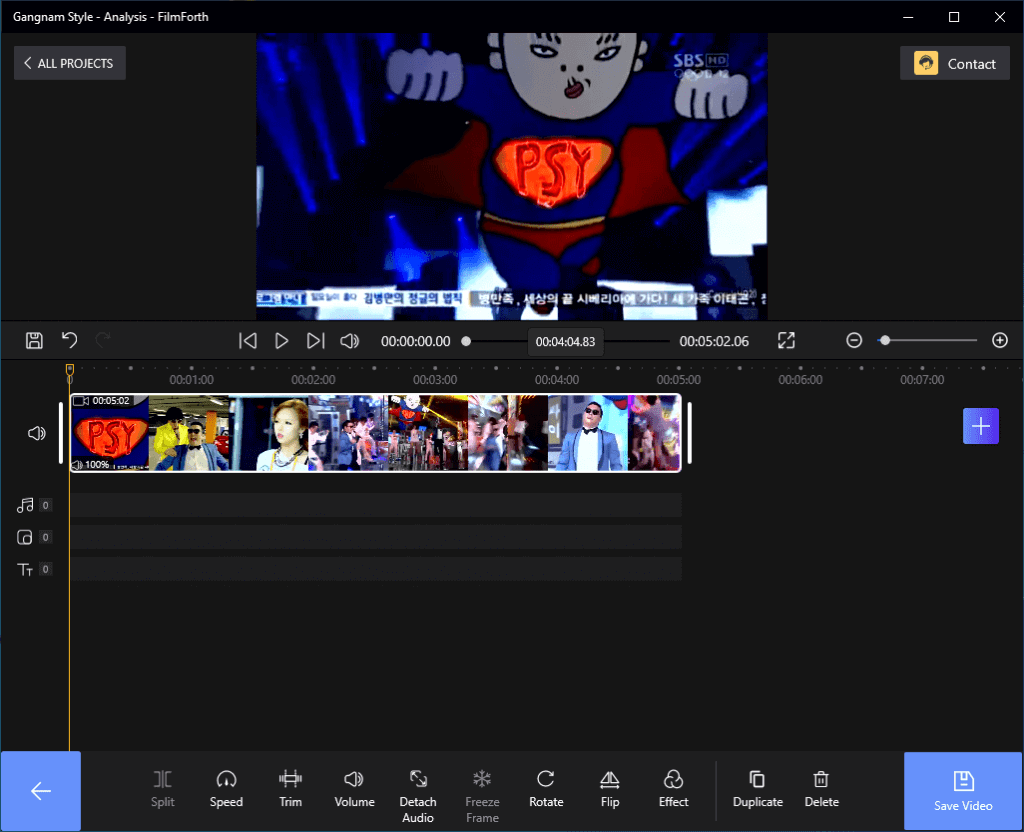Viewport: 1024px width, 832px height.
Task: Click the timeline ruler at 00:03:00
Action: [x=435, y=379]
